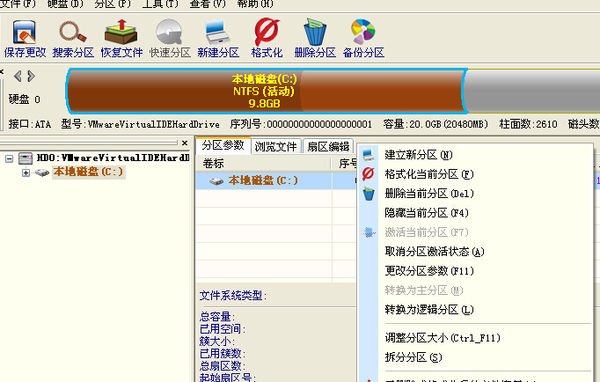This screenshot has width=600, height=382.
Task: Click the HD0 hard disk icon
Action: click(x=26, y=158)
